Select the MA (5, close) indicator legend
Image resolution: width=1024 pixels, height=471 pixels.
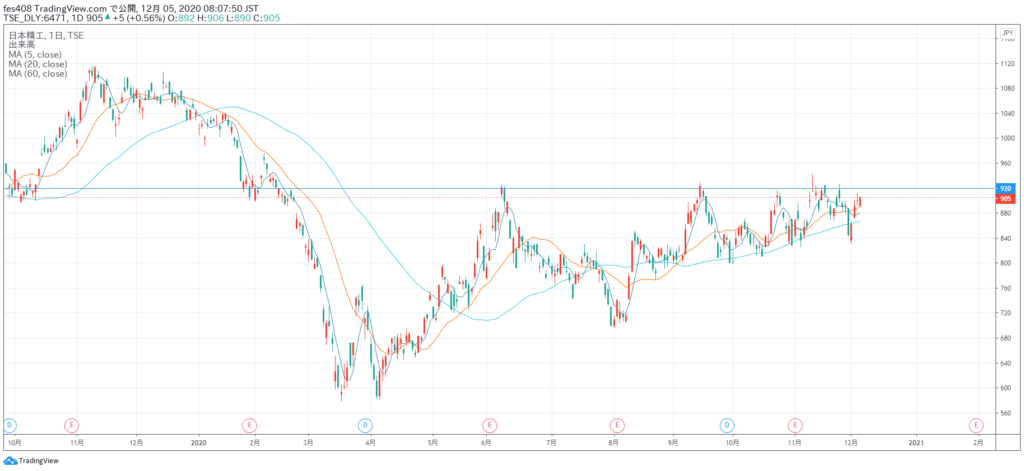point(37,55)
